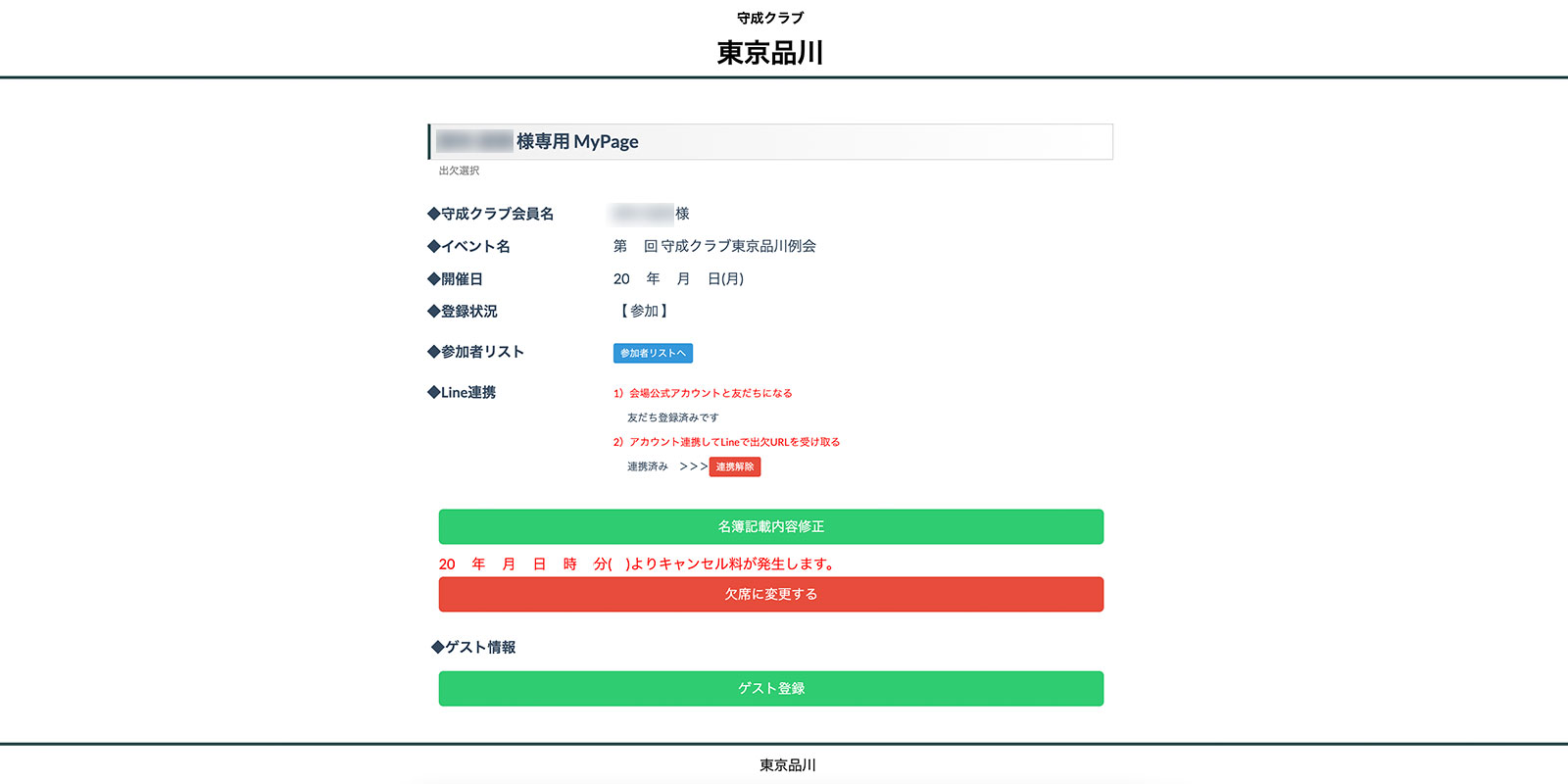1568x784 pixels.
Task: Click the ◆イベント名 label
Action: tap(468, 246)
